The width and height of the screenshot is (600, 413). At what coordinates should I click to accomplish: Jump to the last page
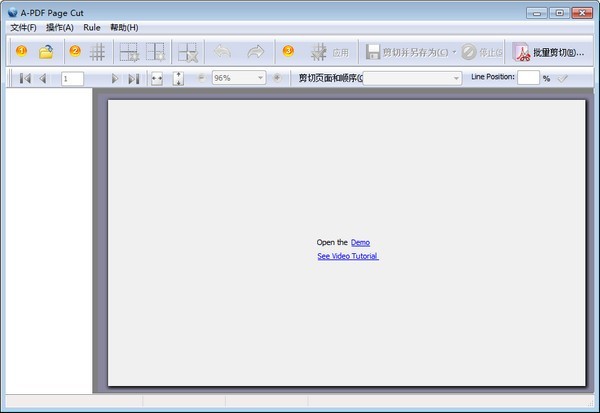(133, 78)
